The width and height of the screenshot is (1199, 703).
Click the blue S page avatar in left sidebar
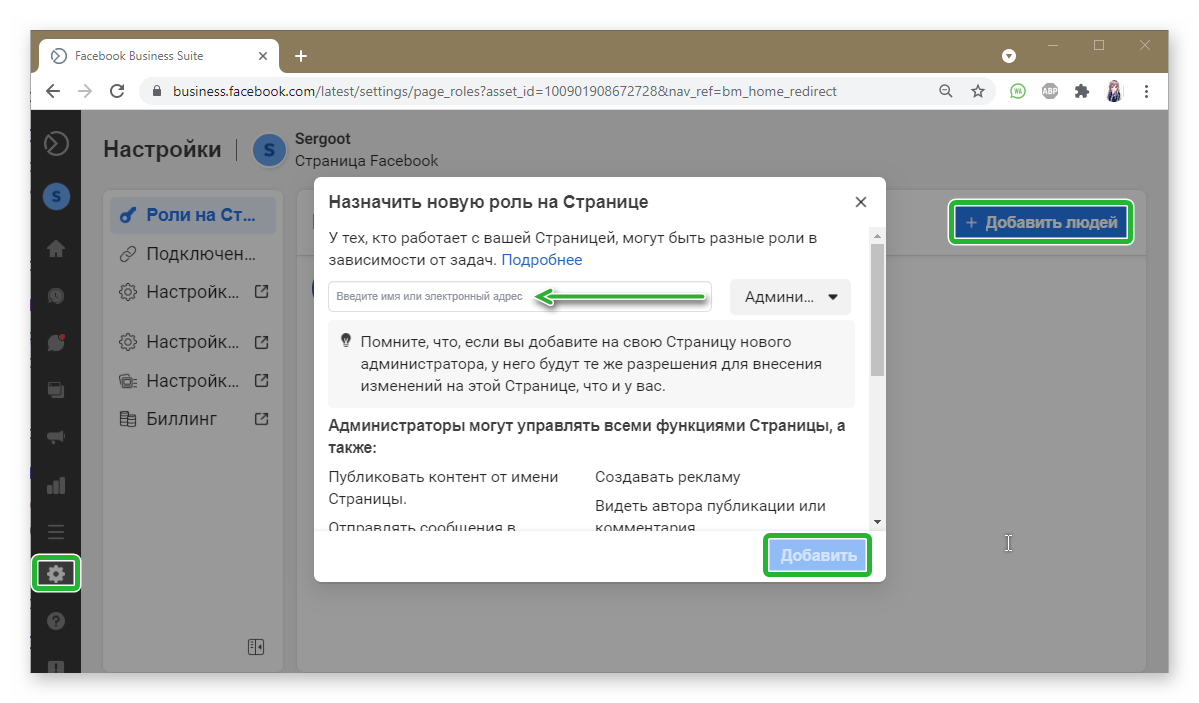[56, 197]
